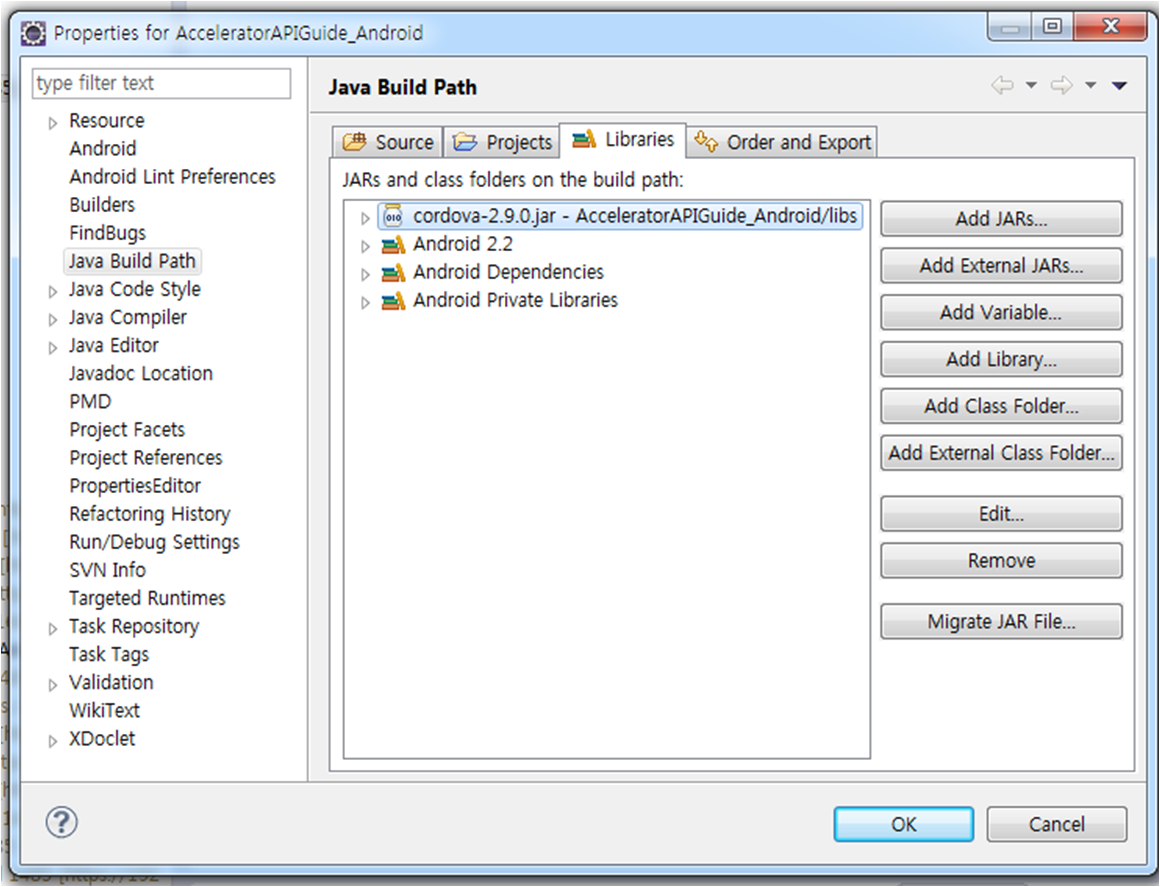Click the cordova-2.9.0.jar file icon
Viewport: 1160px width, 887px height.
coord(393,216)
